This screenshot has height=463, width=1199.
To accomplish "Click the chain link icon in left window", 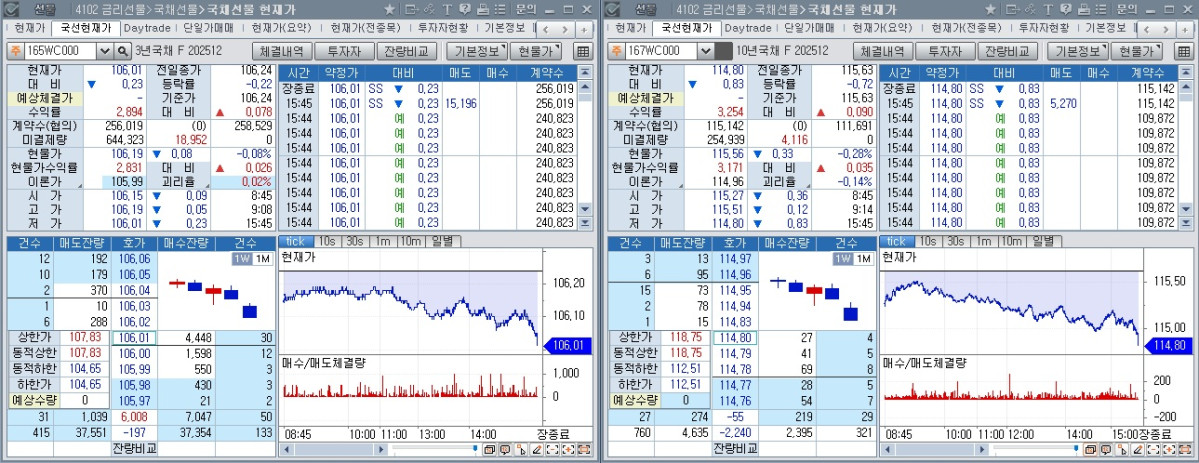I will pos(430,9).
